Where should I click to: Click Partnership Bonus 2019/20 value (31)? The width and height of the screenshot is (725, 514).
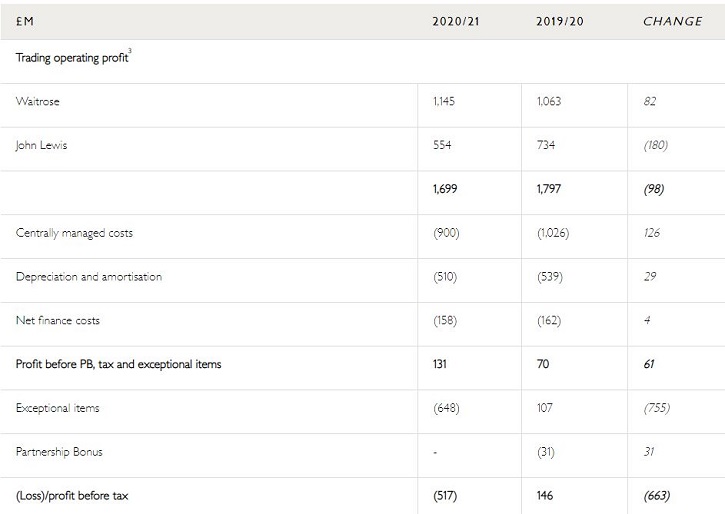pos(546,452)
